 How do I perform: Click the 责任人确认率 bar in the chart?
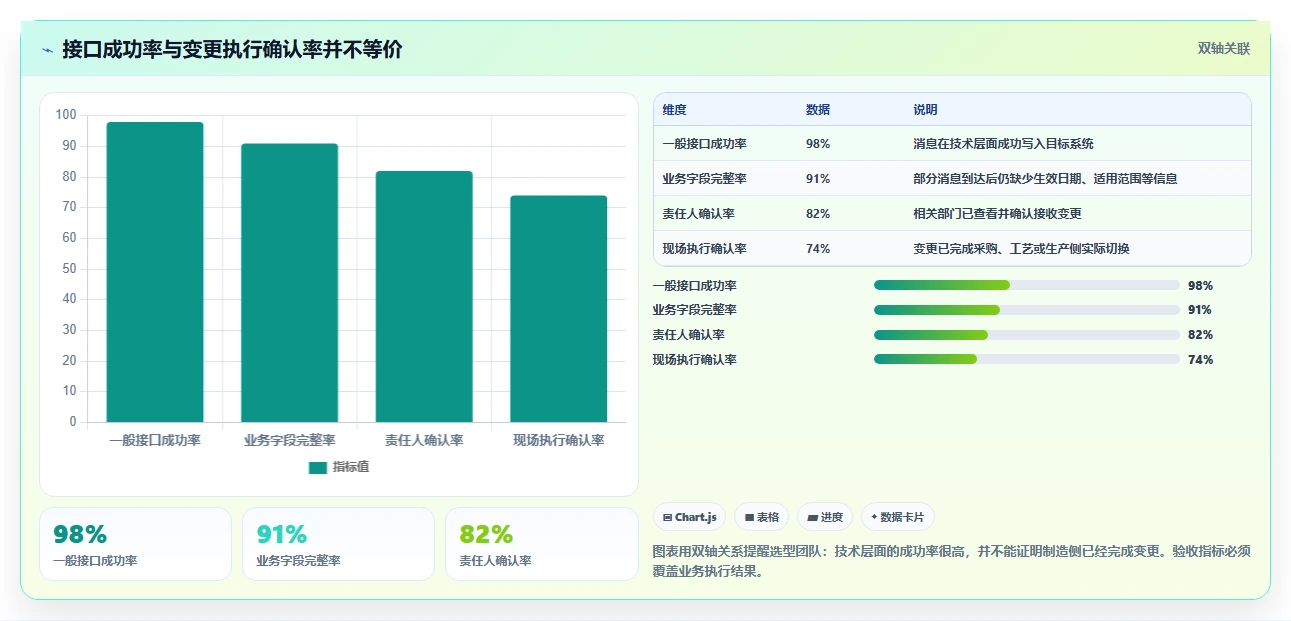424,297
